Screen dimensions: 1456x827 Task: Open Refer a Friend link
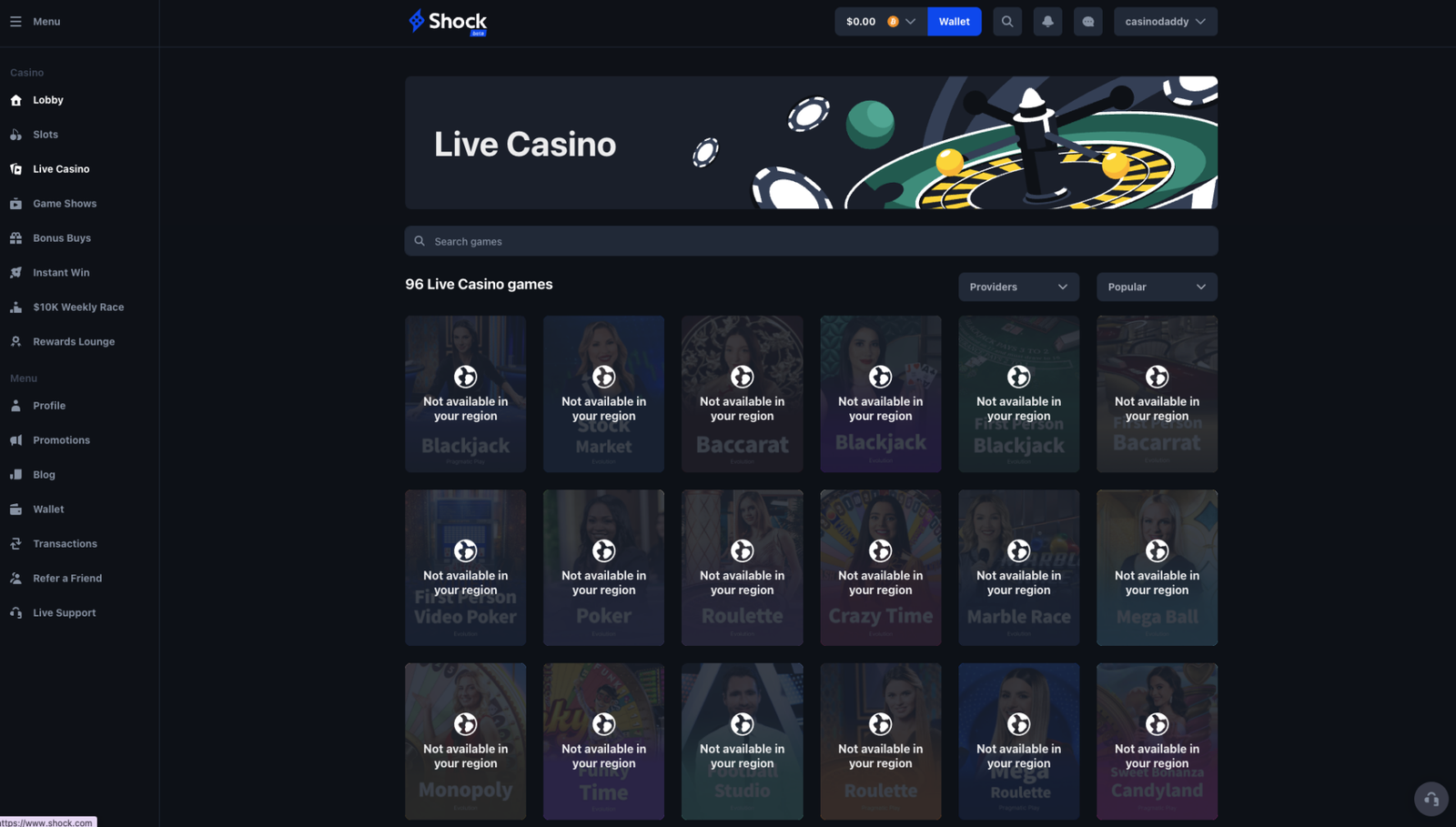(67, 579)
